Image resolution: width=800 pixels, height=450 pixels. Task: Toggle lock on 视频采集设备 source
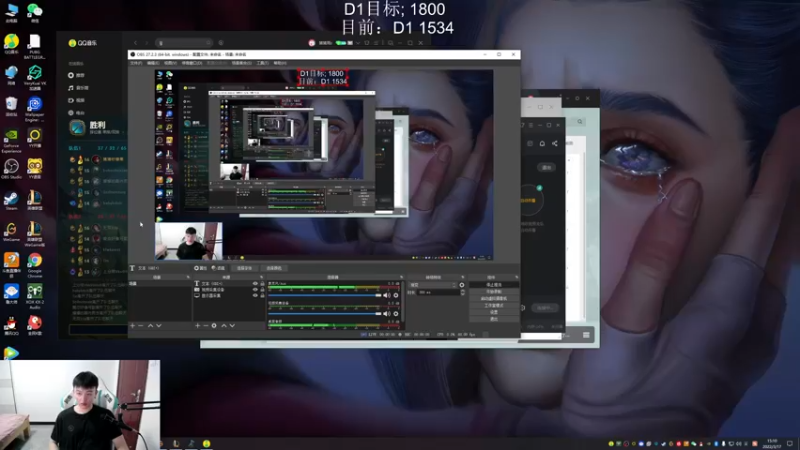point(262,290)
